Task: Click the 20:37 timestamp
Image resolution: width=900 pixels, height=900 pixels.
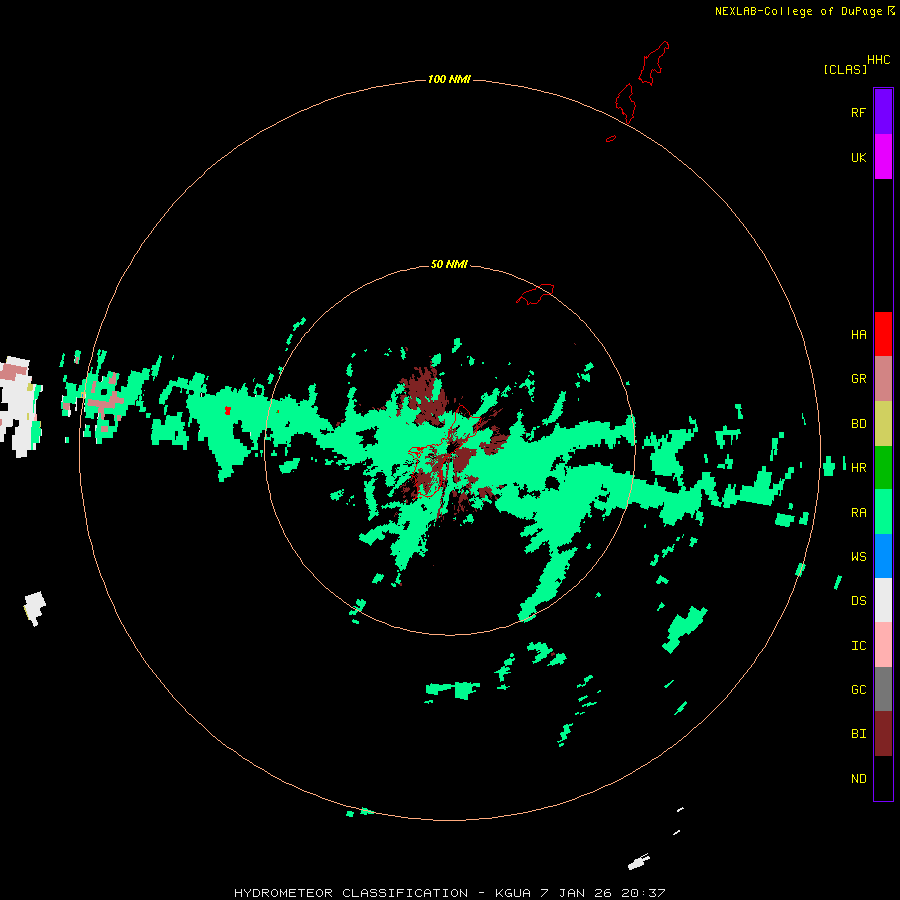Action: [x=643, y=893]
